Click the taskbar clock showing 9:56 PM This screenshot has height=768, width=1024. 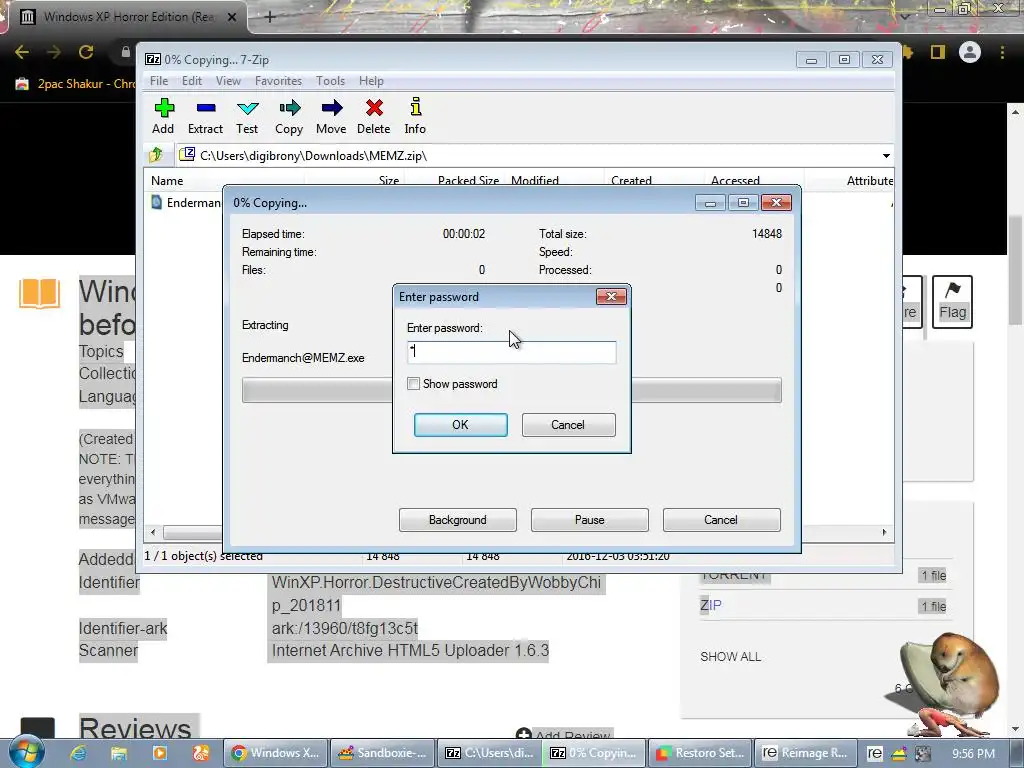973,753
